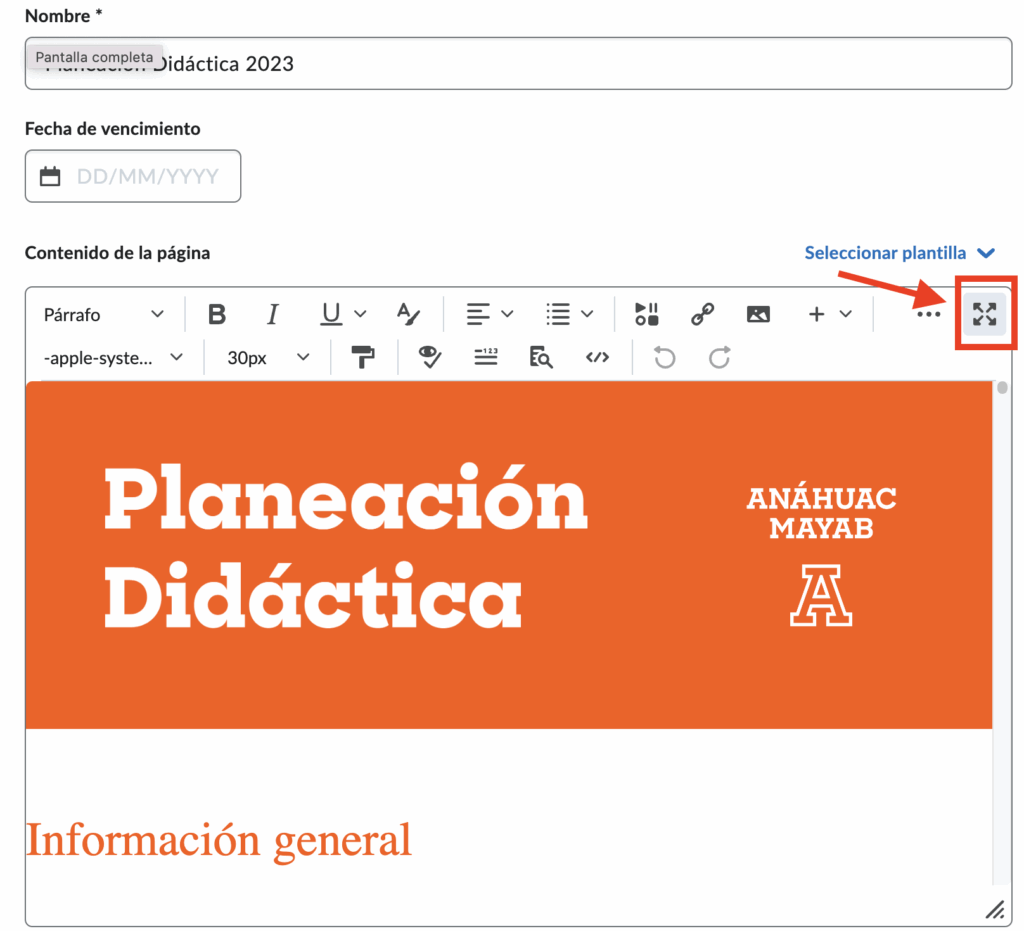Image resolution: width=1024 pixels, height=931 pixels.
Task: Expand the Párrafo format dropdown
Action: pos(103,314)
